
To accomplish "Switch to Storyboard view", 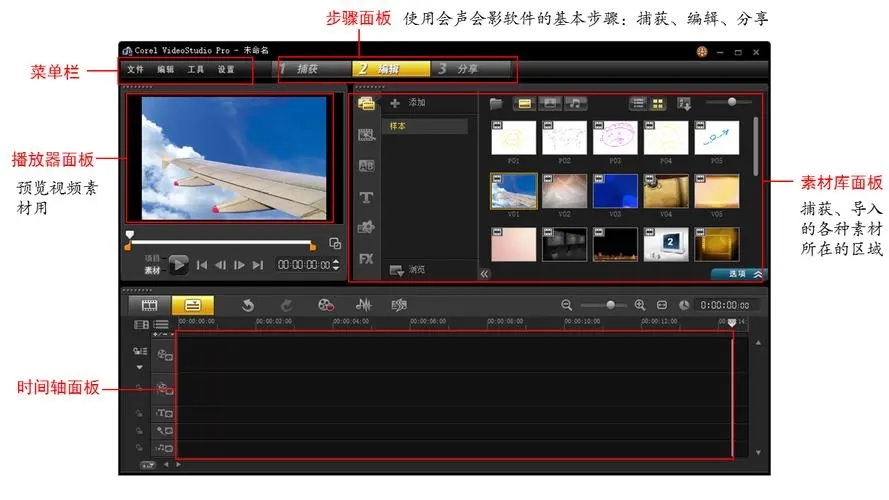I will 150,304.
